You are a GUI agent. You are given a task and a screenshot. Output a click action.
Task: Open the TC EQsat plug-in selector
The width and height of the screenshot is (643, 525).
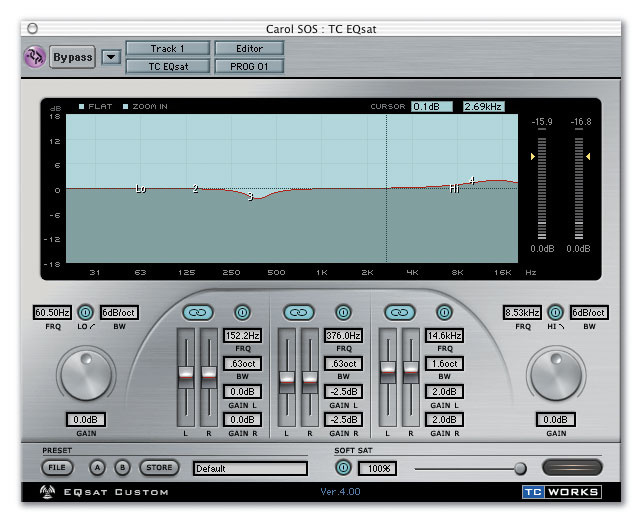pyautogui.click(x=167, y=66)
